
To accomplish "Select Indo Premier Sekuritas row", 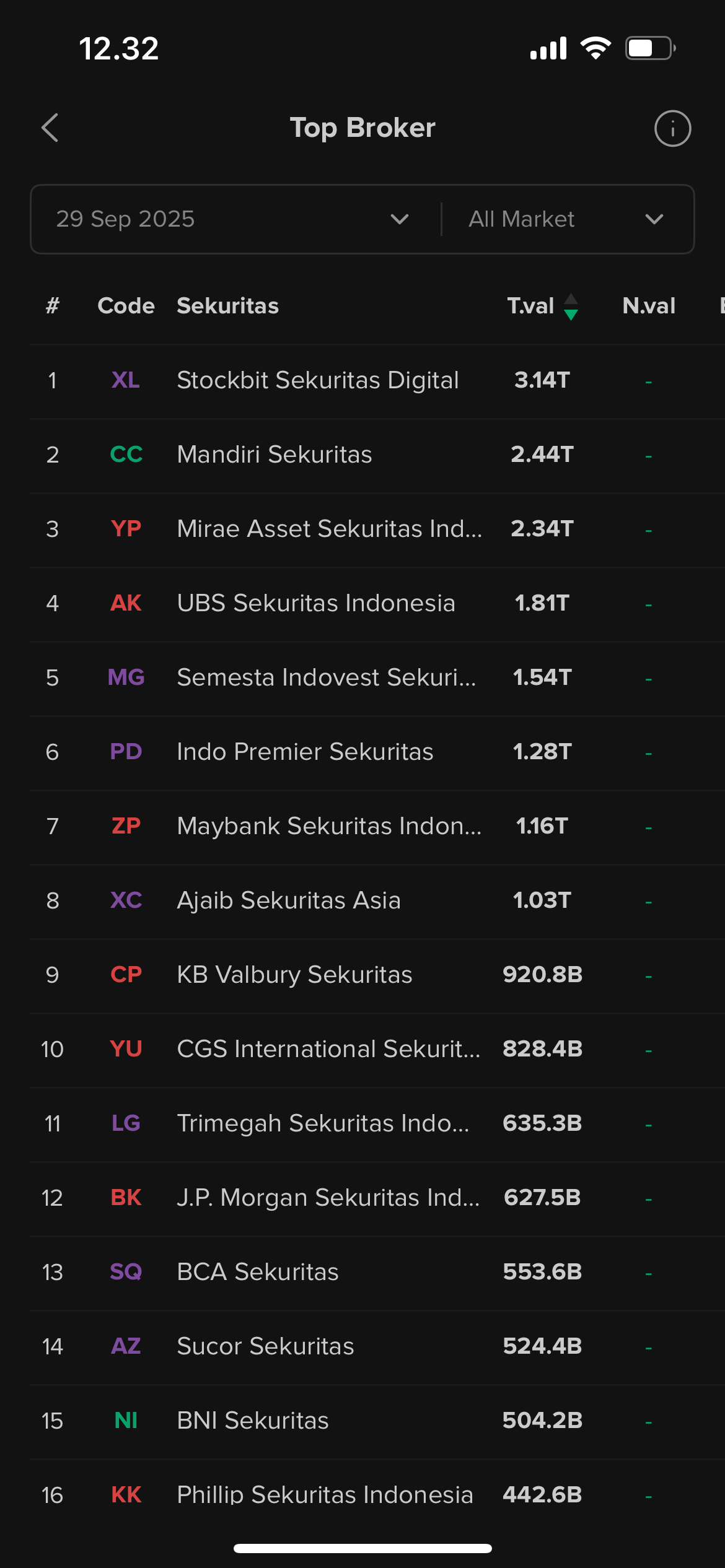I will (305, 752).
